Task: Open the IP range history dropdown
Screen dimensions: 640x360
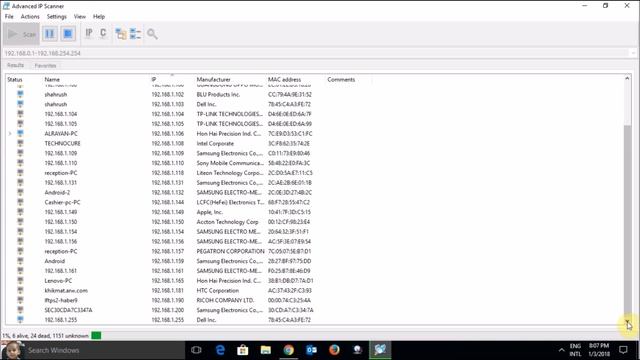Action: tap(633, 53)
